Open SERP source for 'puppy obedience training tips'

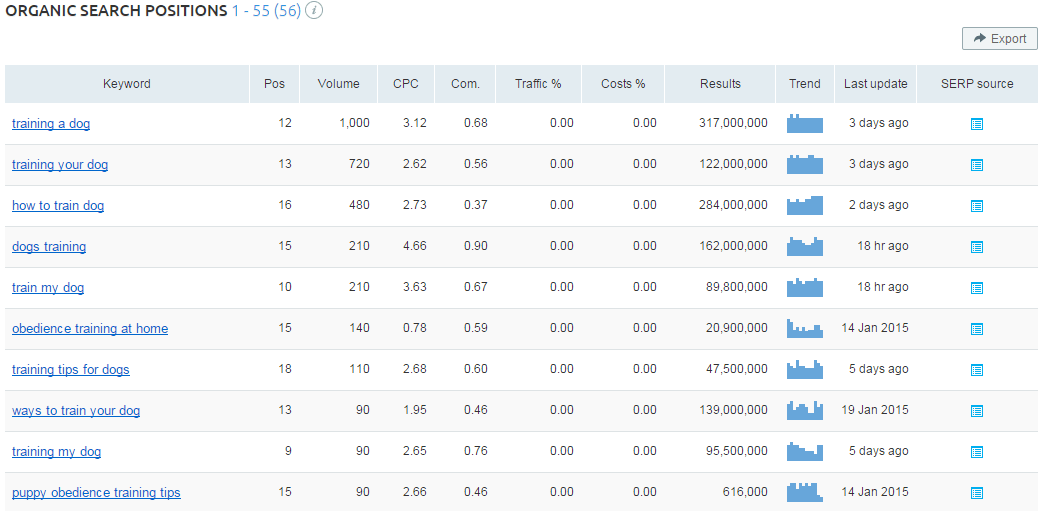[x=976, y=493]
